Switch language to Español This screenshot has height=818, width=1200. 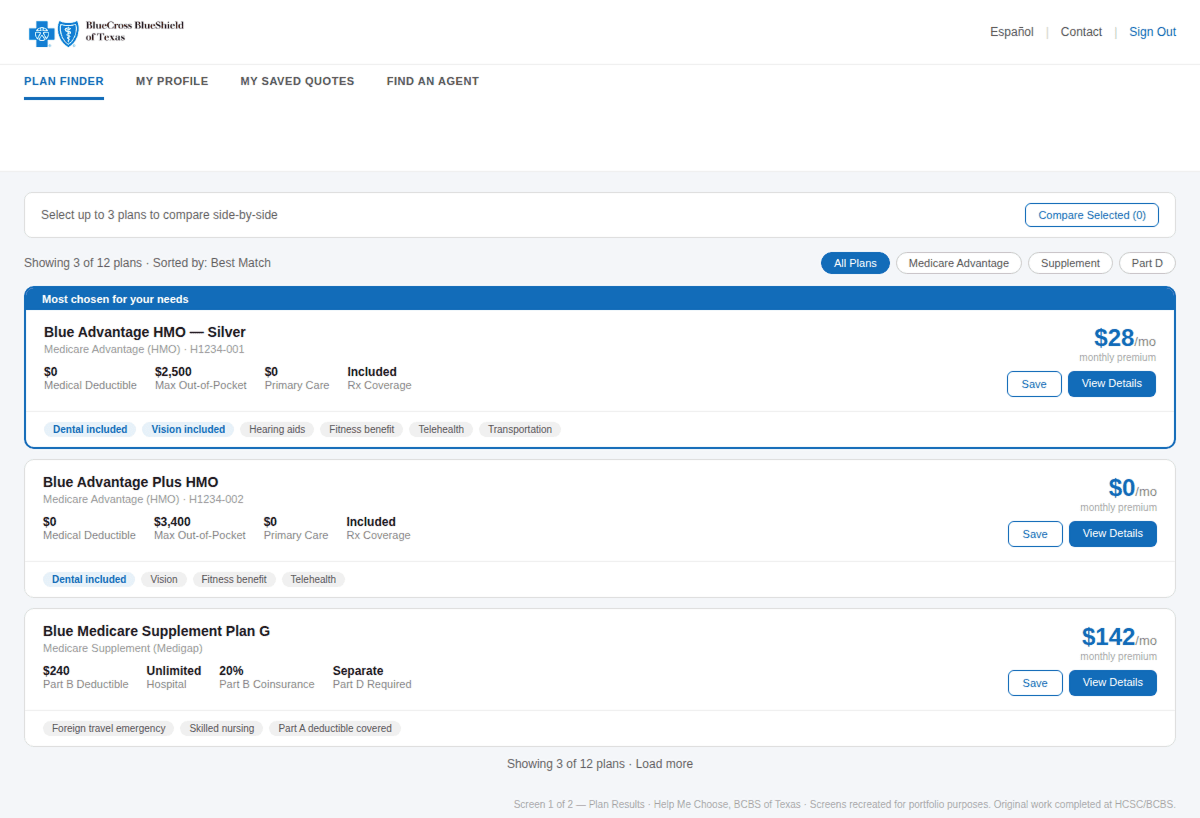click(1012, 32)
